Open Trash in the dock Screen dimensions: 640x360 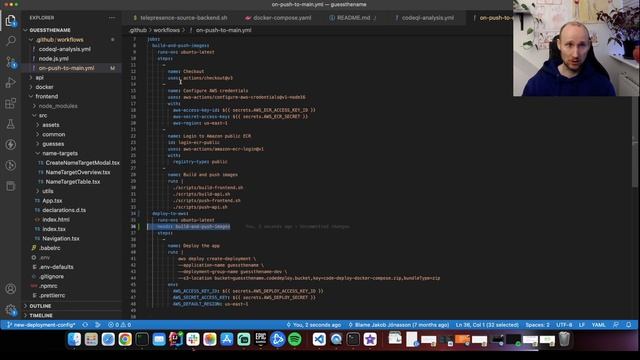(x=564, y=339)
